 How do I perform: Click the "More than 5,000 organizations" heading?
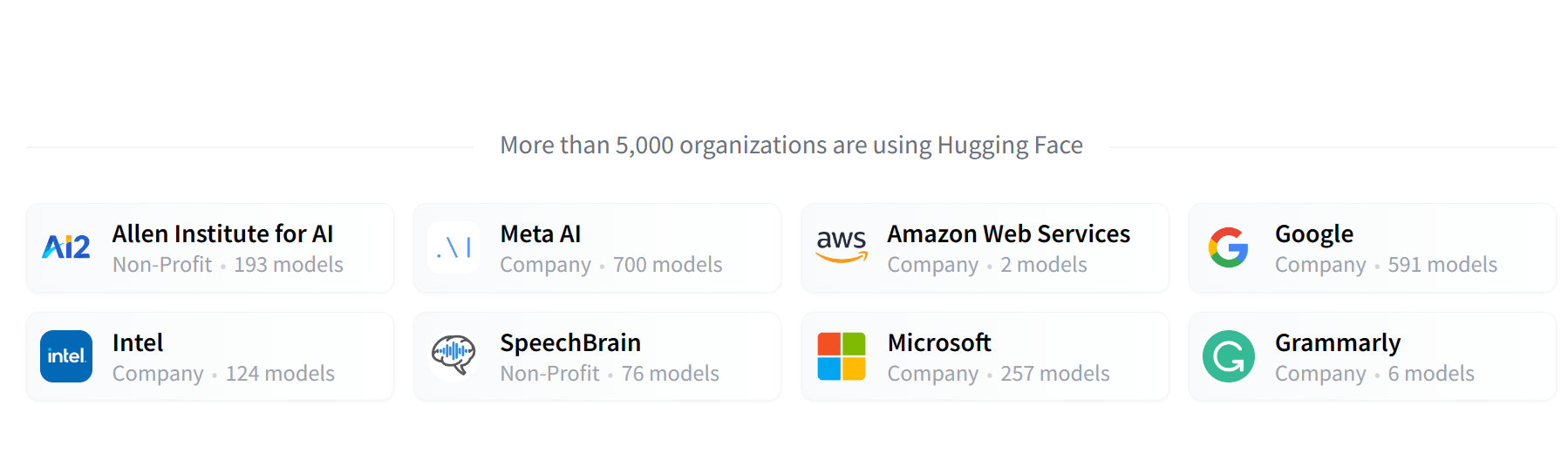(791, 145)
